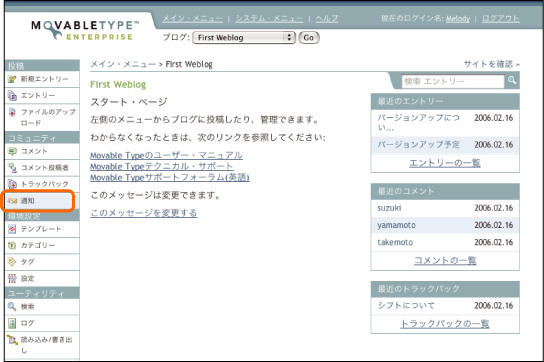Click the yamamoto comment row
544x362 pixels.
445,225
